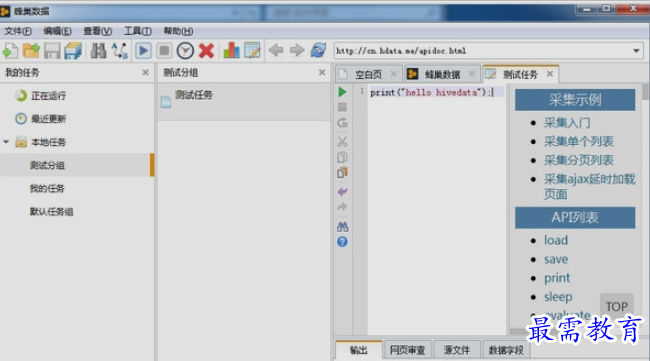Image resolution: width=650 pixels, height=361 pixels.
Task: Open the 查看(V) menu
Action: click(x=97, y=31)
